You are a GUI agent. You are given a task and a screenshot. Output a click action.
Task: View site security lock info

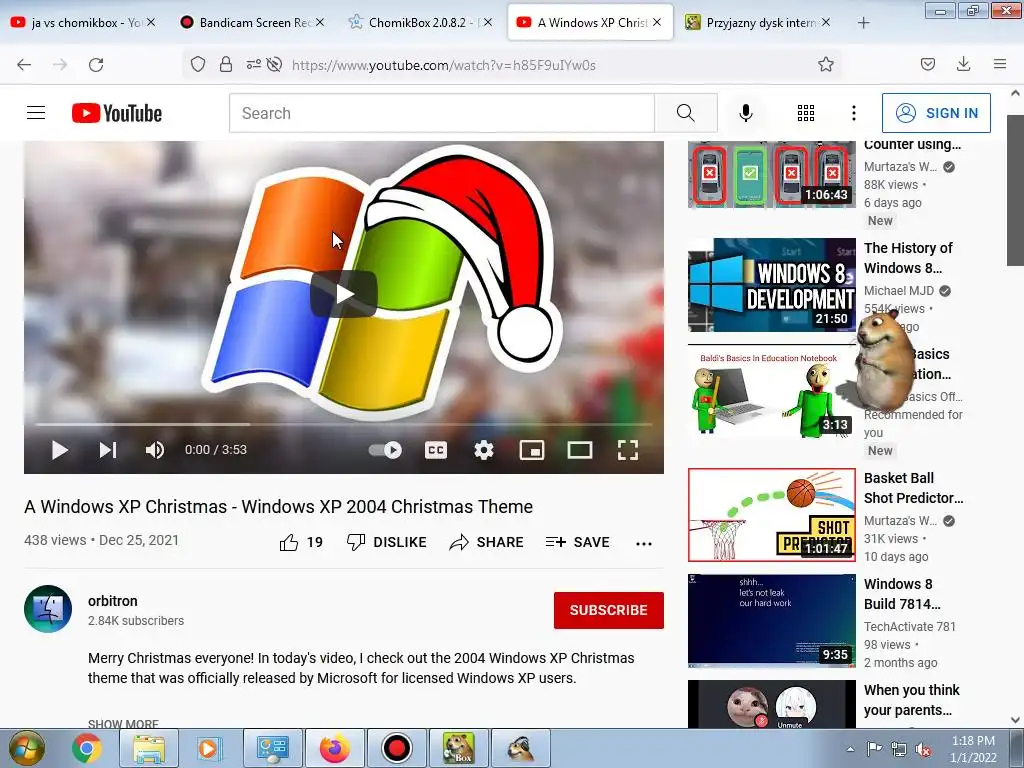[x=226, y=64]
